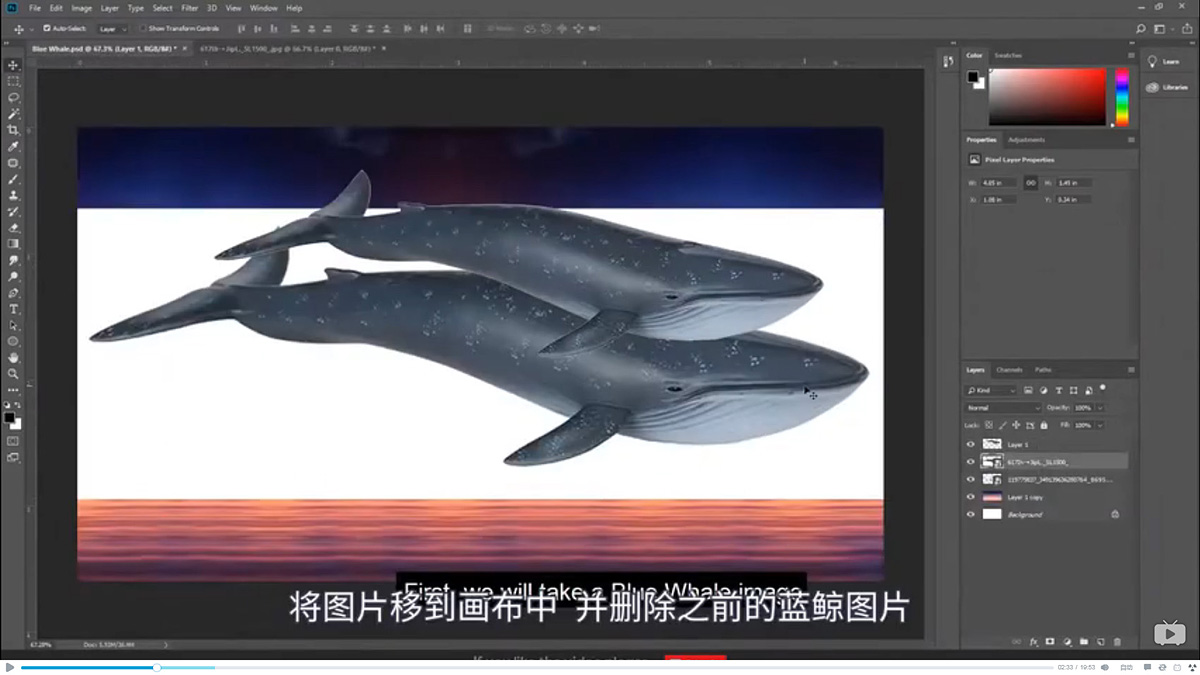Open the Normal blend mode dropdown
Image resolution: width=1200 pixels, height=675 pixels.
pos(1000,407)
